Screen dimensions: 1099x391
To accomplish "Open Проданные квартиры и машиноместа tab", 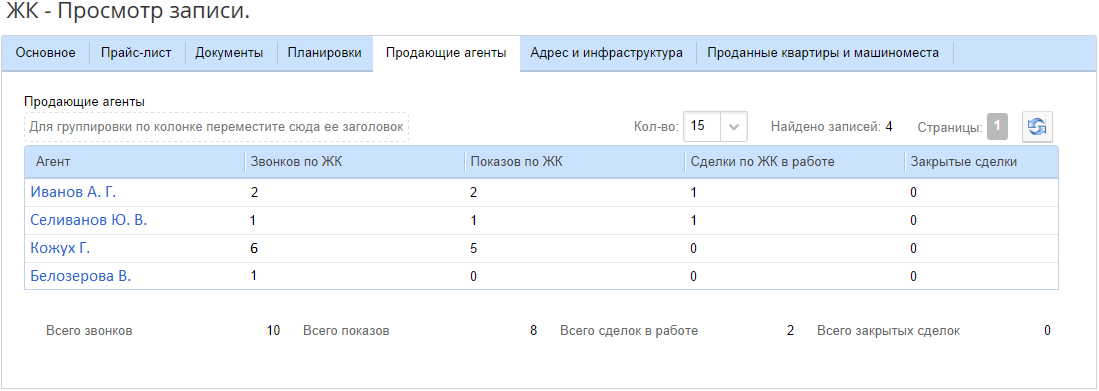I will (x=823, y=53).
